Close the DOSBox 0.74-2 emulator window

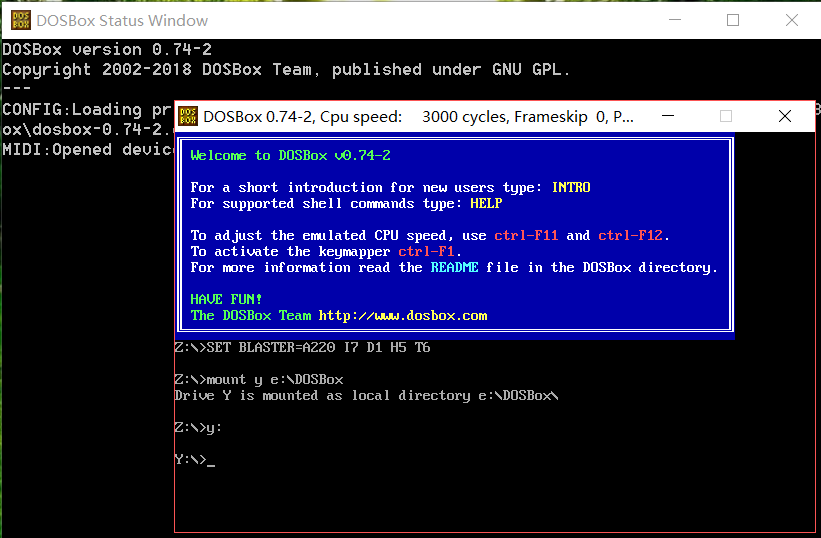tap(784, 116)
